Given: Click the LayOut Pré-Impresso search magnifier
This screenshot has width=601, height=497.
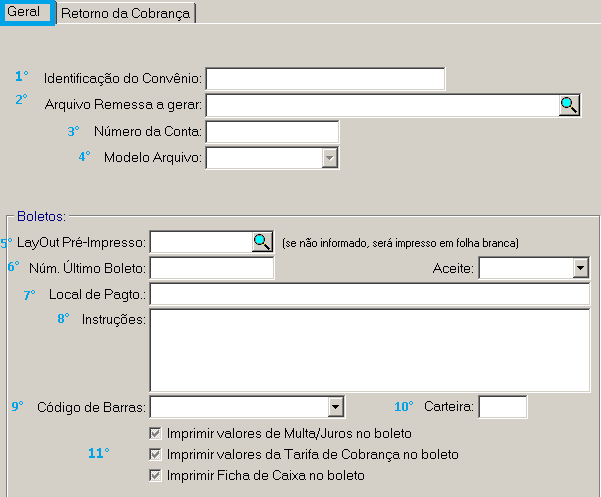Looking at the screenshot, I should point(262,241).
